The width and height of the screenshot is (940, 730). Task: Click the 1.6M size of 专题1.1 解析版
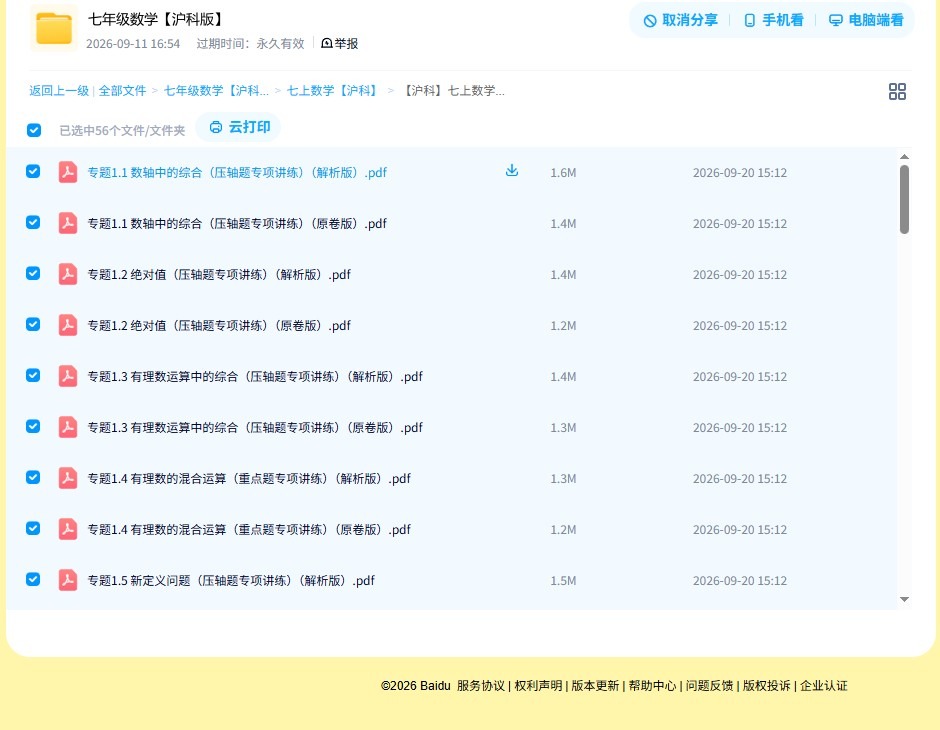563,173
